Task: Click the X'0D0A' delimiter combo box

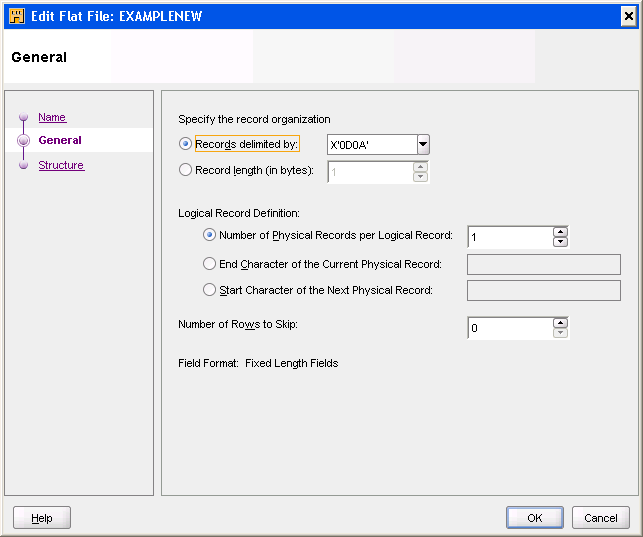Action: (371, 145)
